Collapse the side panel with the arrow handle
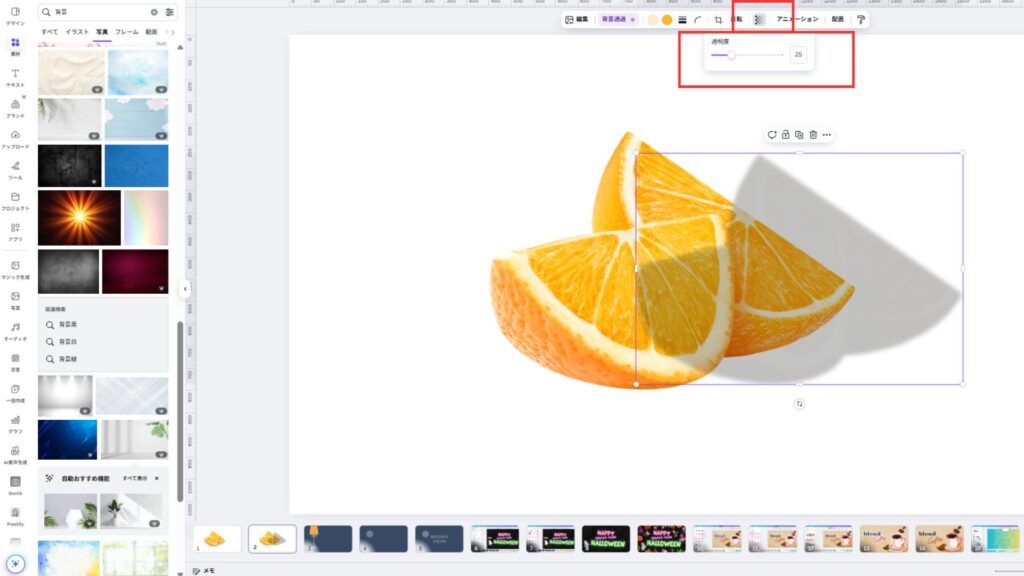 [184, 289]
